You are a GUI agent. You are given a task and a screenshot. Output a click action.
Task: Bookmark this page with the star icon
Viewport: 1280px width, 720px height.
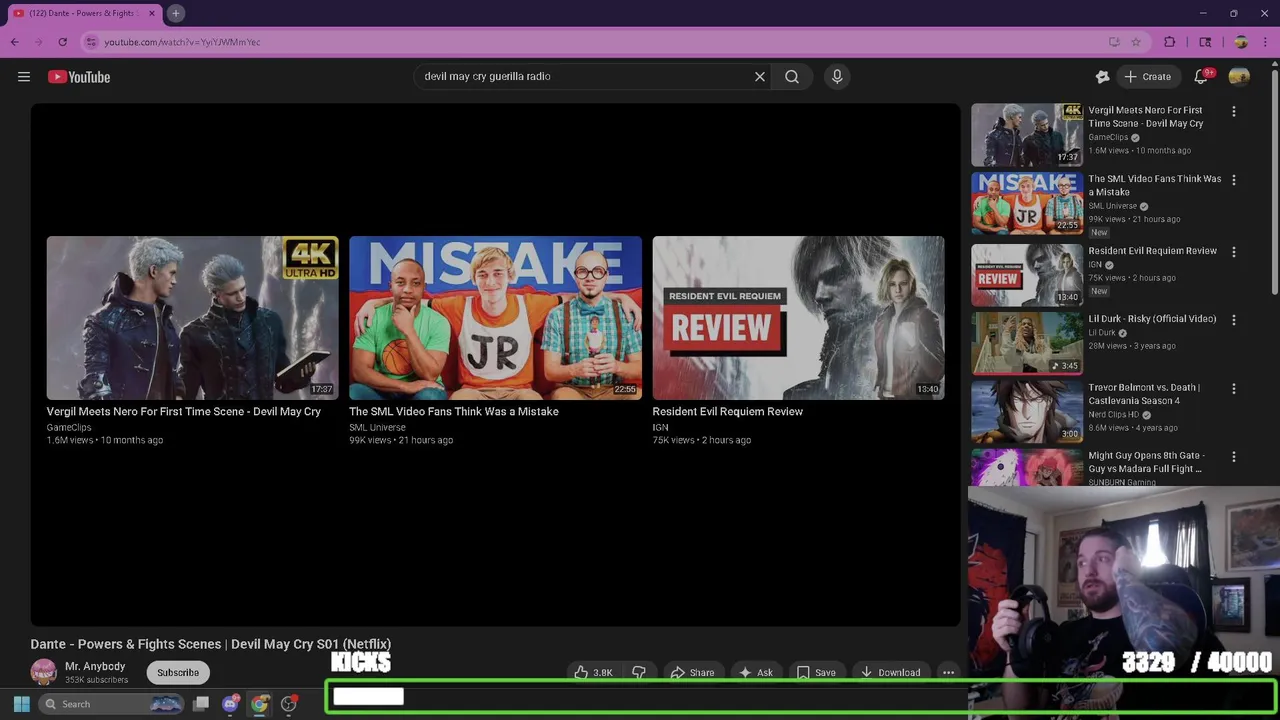click(1136, 42)
